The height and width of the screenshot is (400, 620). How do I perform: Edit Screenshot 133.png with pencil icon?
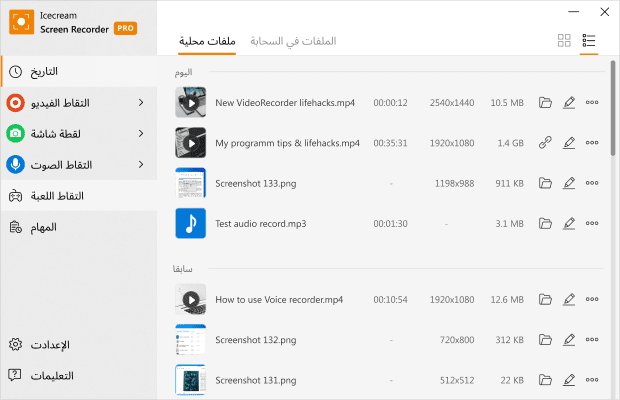pos(569,183)
